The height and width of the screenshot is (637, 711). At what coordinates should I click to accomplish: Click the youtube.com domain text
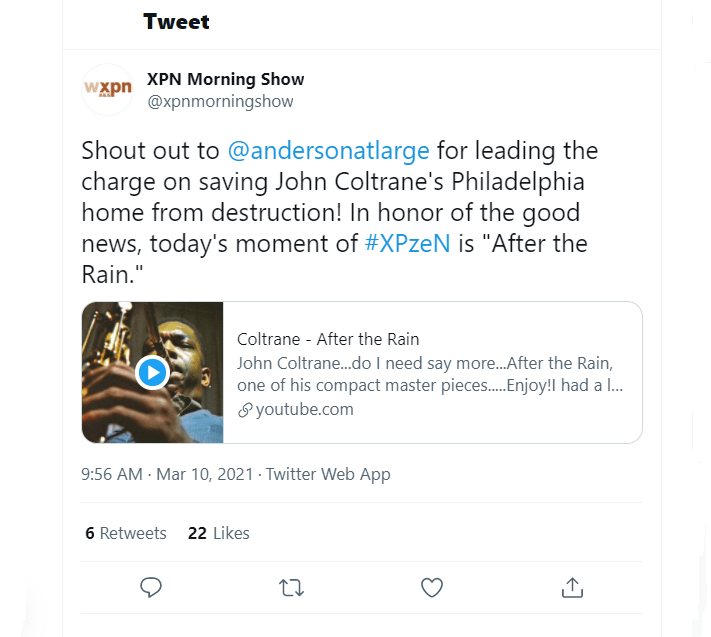pos(304,409)
